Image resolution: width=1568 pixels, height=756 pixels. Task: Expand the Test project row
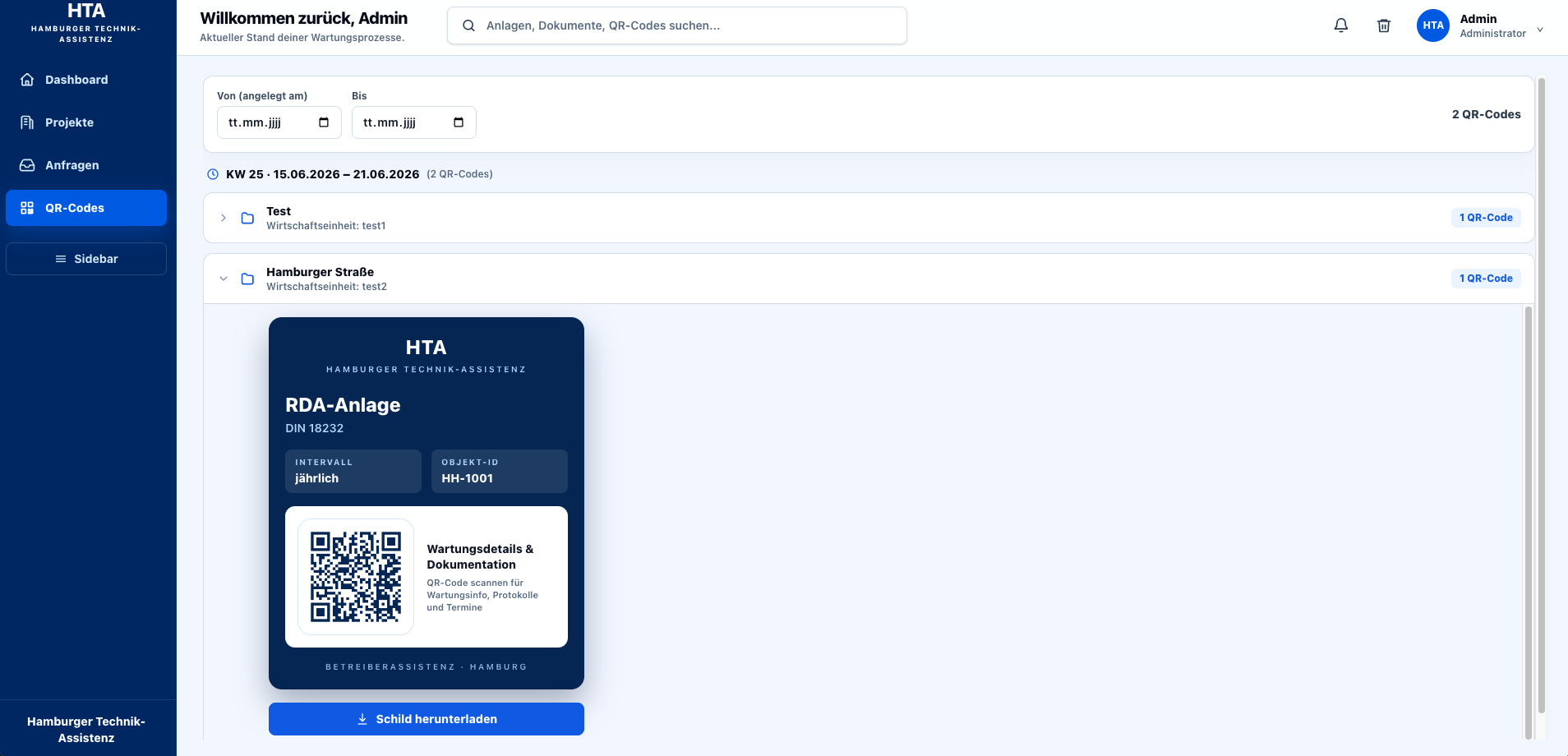coord(224,218)
